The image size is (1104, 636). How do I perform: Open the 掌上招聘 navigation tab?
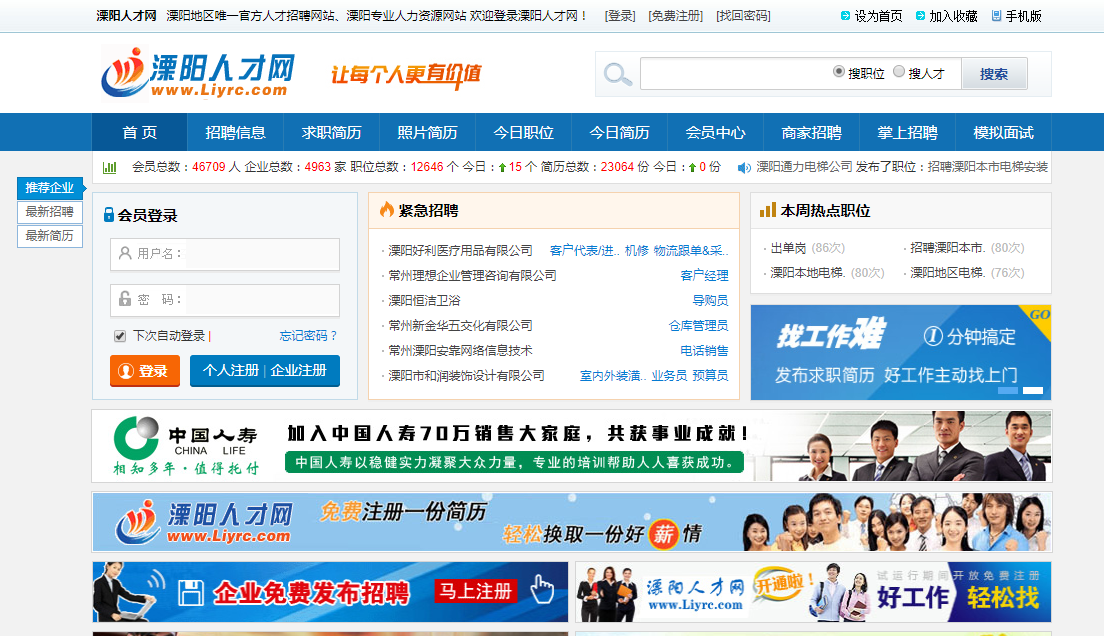click(x=907, y=132)
